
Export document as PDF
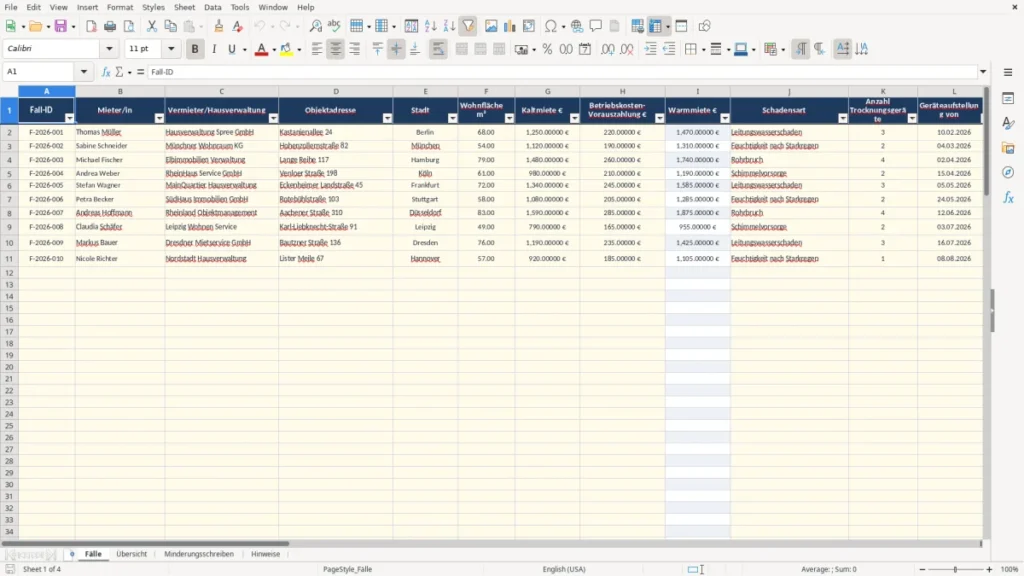(91, 26)
